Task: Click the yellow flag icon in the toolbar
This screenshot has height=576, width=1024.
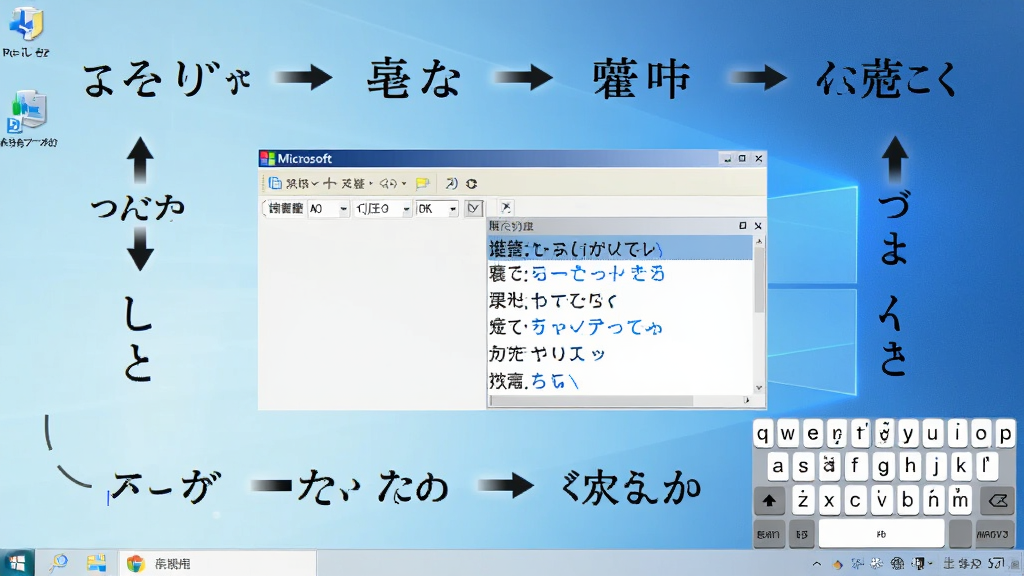Action: tap(423, 184)
